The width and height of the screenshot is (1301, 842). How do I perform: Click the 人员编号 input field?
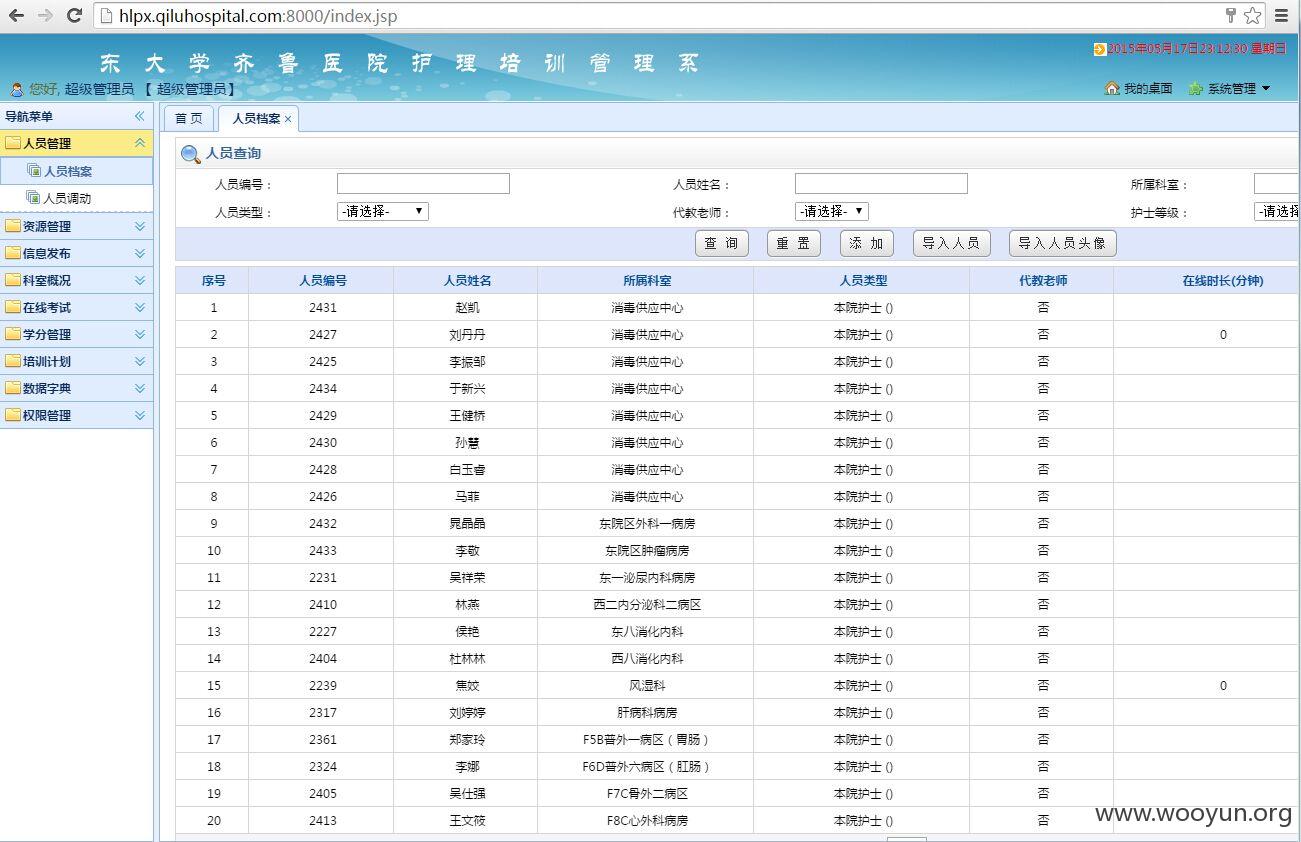click(423, 183)
